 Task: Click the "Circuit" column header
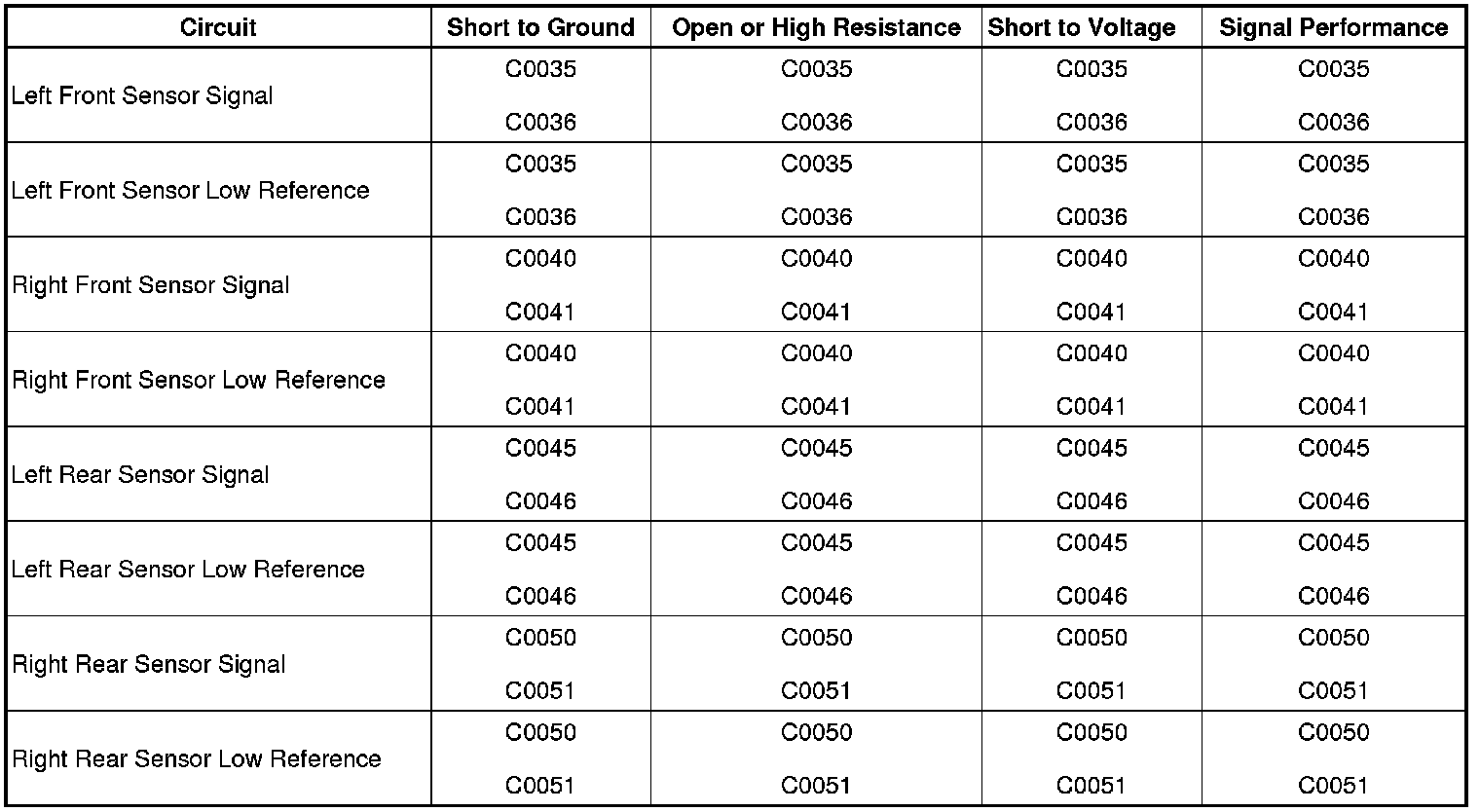coord(218,27)
